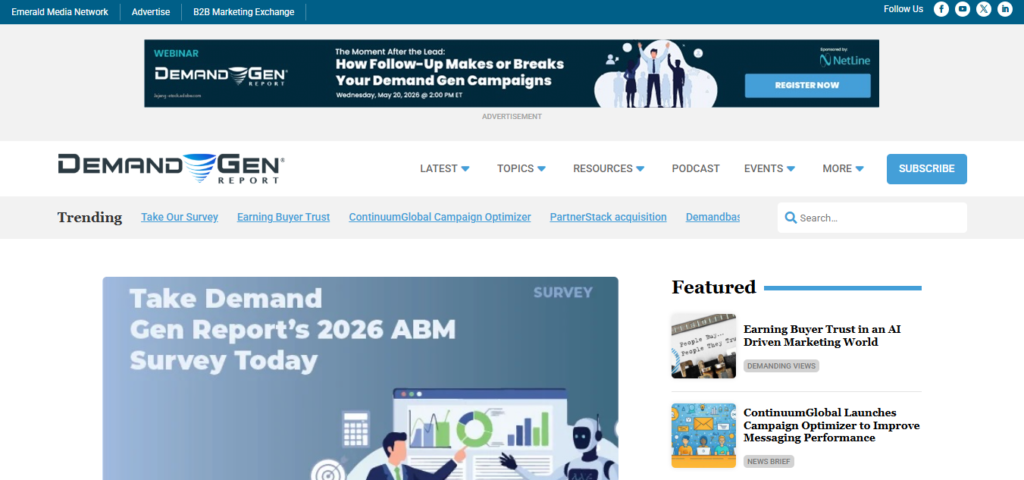Click the SURVEY label on hero image
This screenshot has height=480, width=1024.
point(563,293)
